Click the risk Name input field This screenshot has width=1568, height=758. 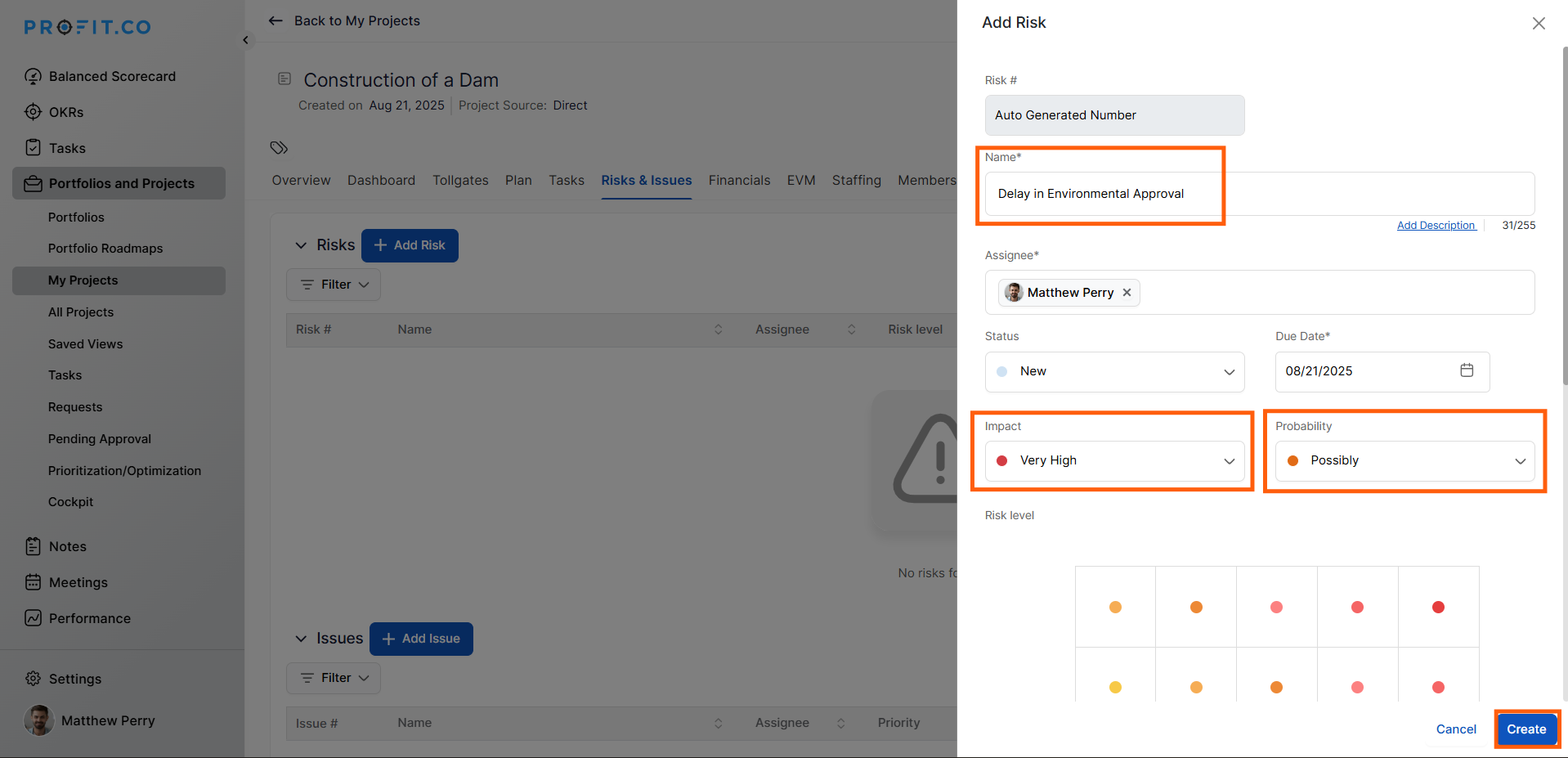click(1259, 194)
